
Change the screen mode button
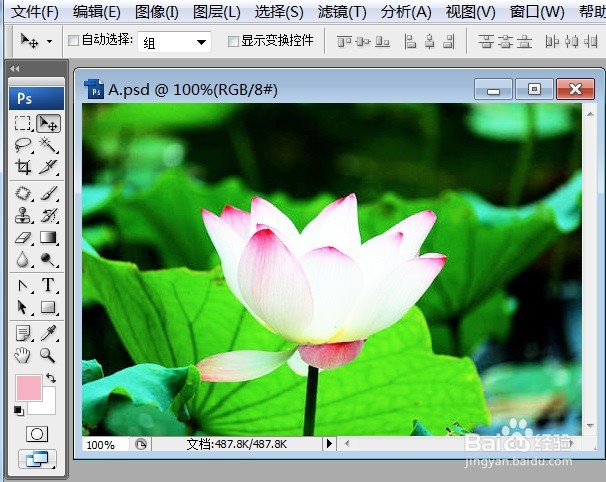[x=37, y=459]
